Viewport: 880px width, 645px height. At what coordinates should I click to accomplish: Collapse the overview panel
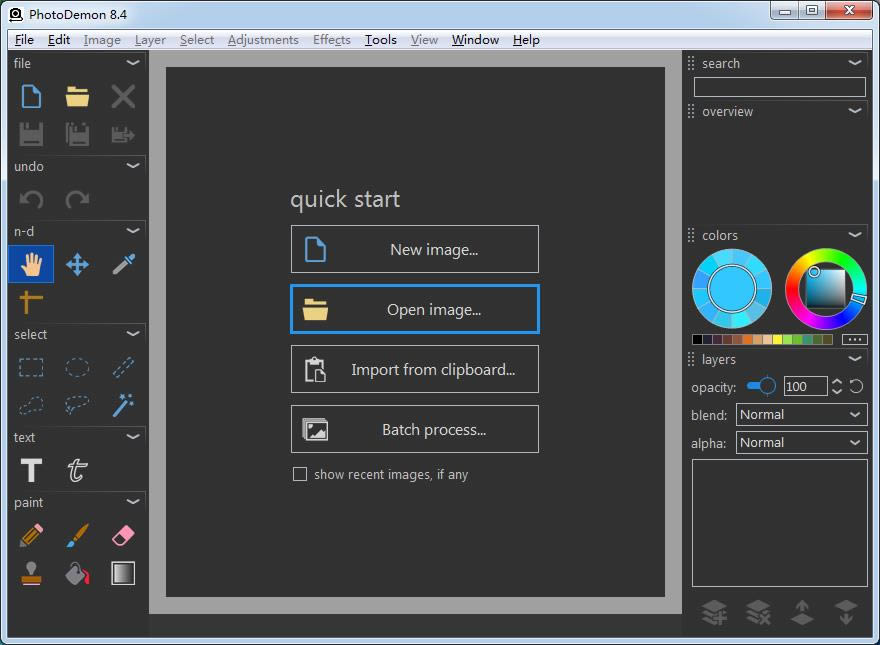(x=855, y=111)
